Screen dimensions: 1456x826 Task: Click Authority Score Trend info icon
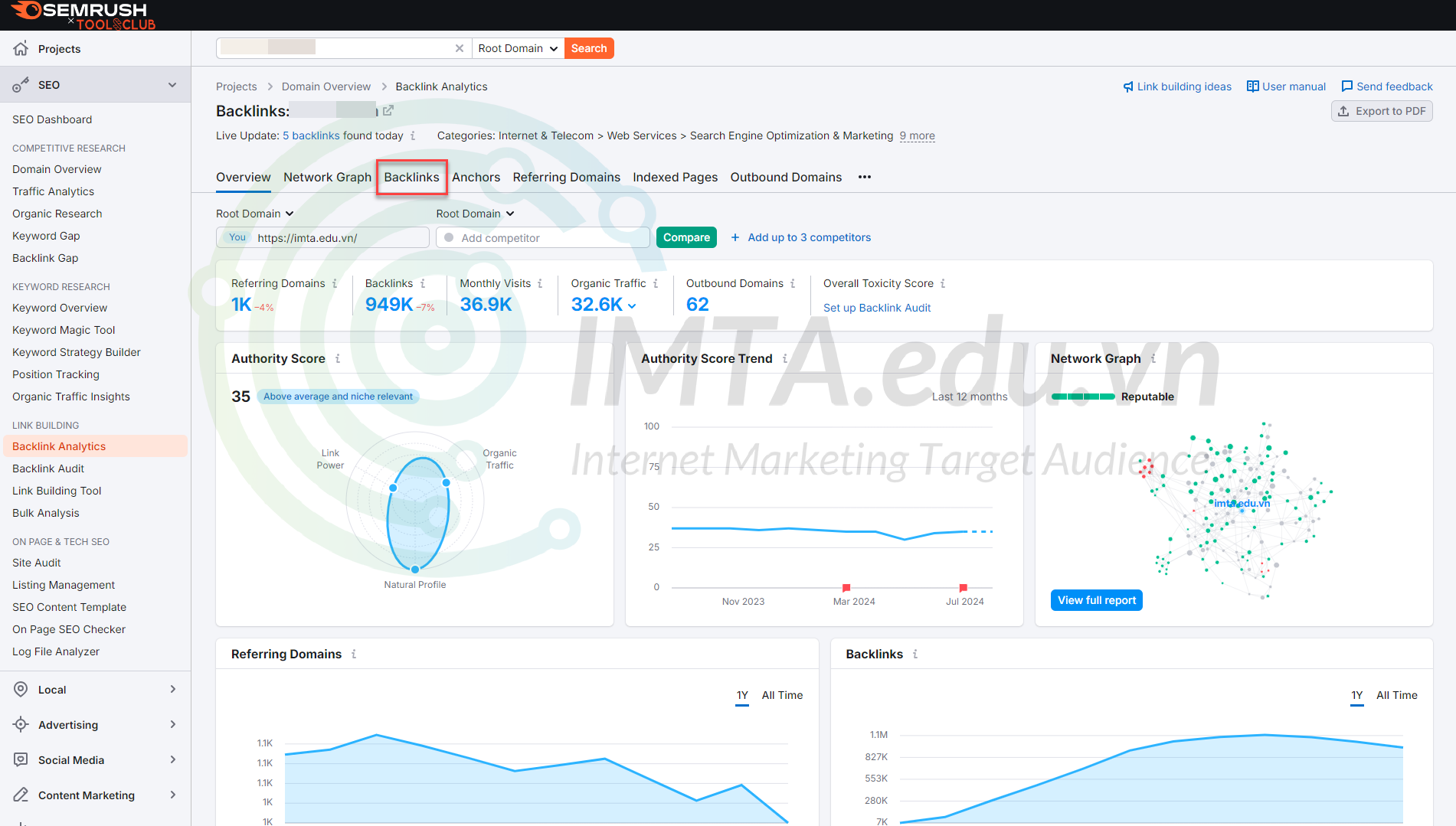click(x=785, y=358)
